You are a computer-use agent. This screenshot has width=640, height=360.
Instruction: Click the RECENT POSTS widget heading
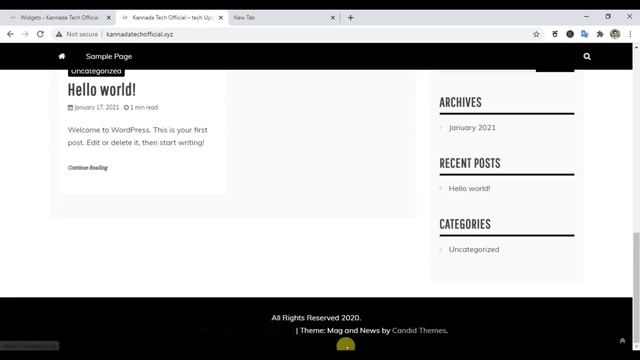tap(470, 163)
